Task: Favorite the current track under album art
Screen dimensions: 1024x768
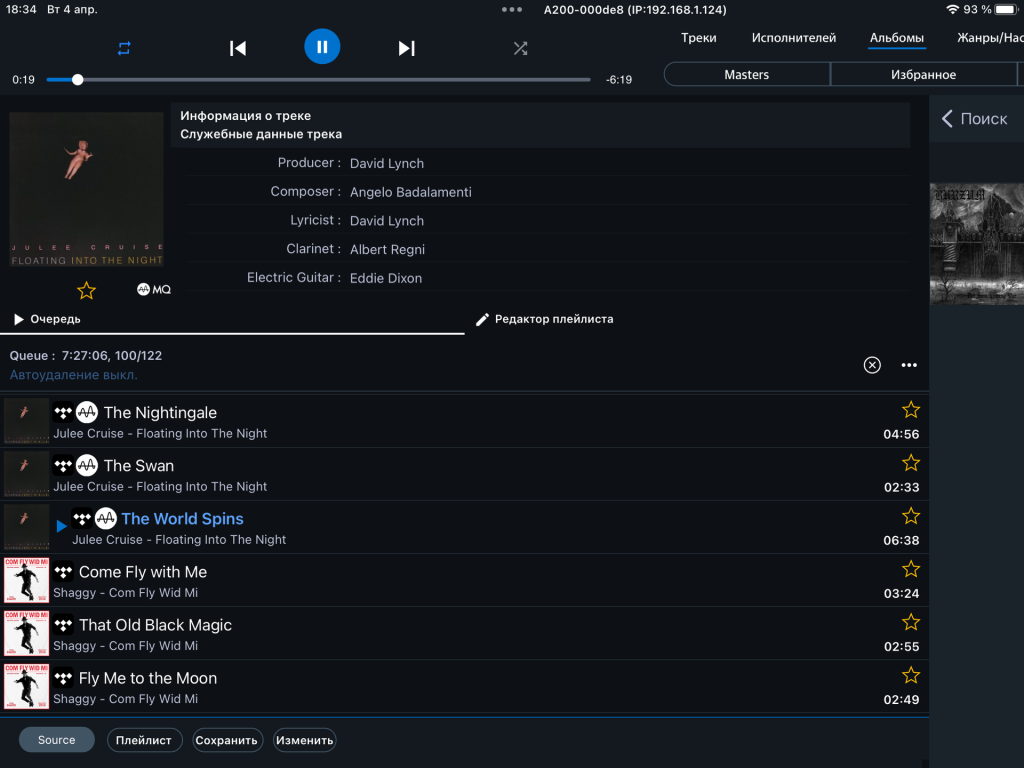Action: [86, 290]
